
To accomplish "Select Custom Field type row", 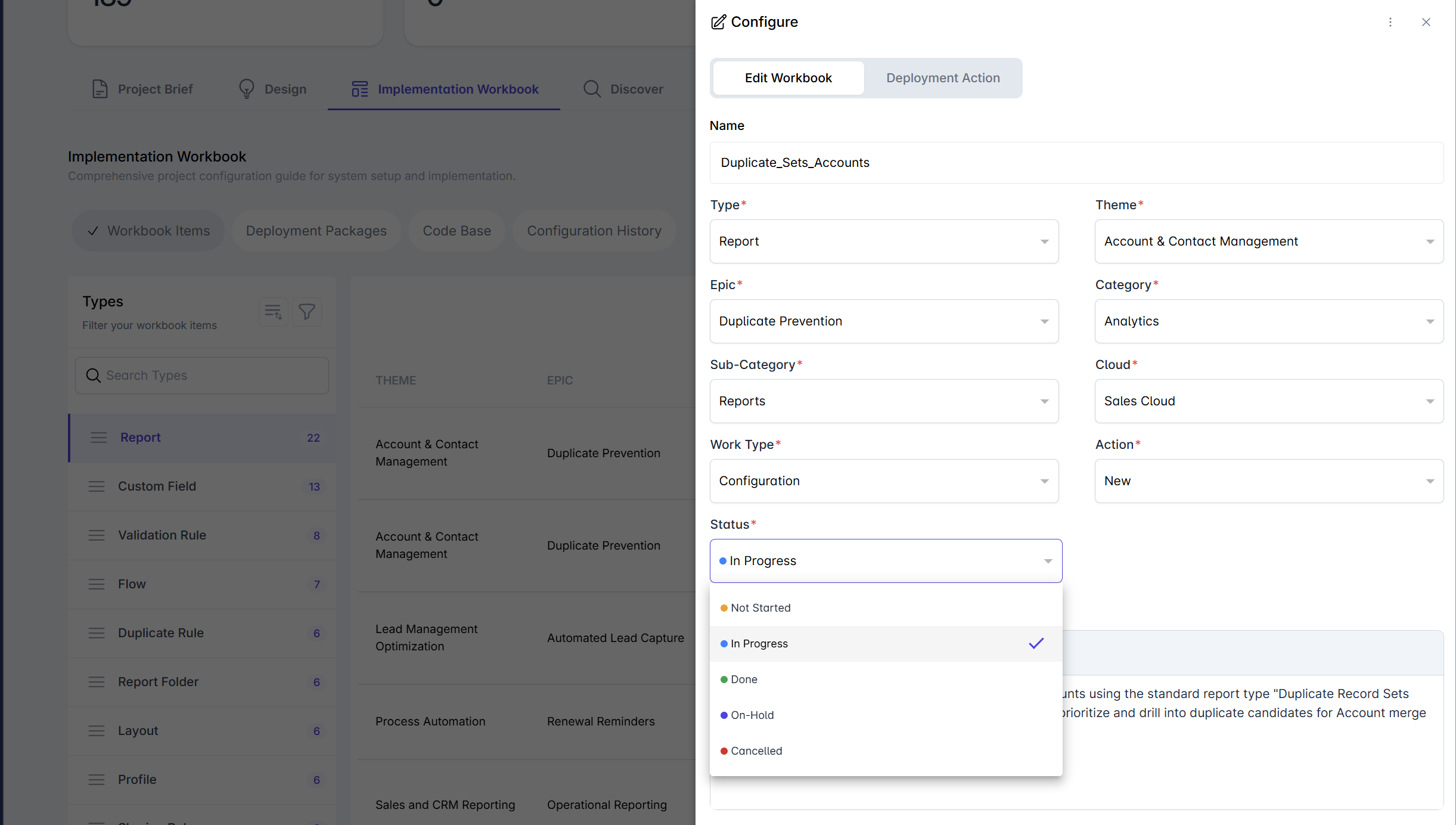I will coord(203,486).
